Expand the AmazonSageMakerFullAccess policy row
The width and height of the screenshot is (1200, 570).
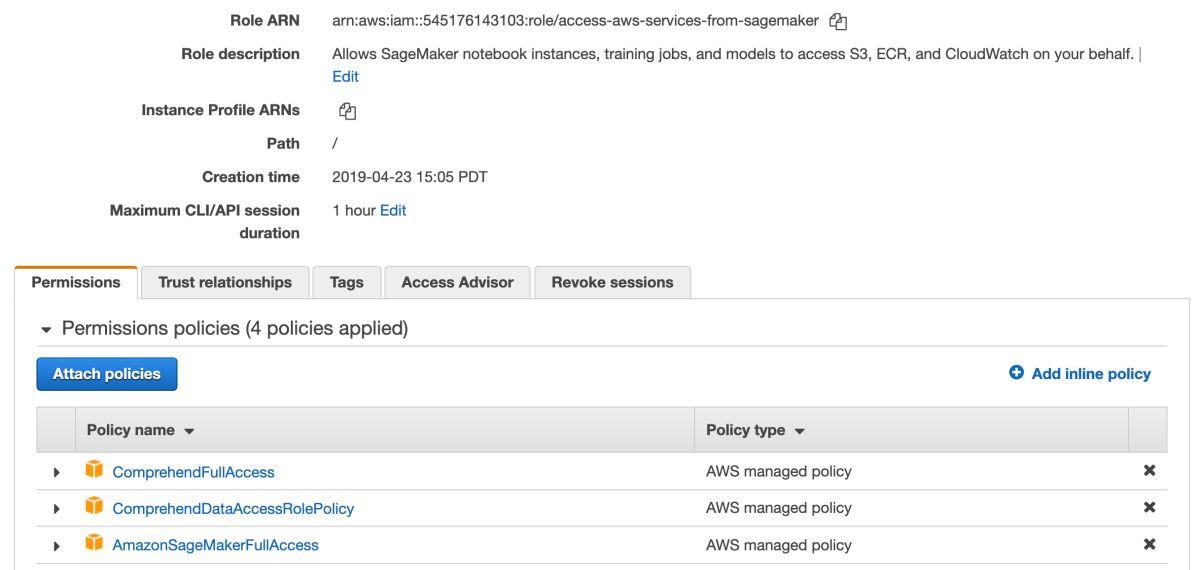[x=56, y=546]
